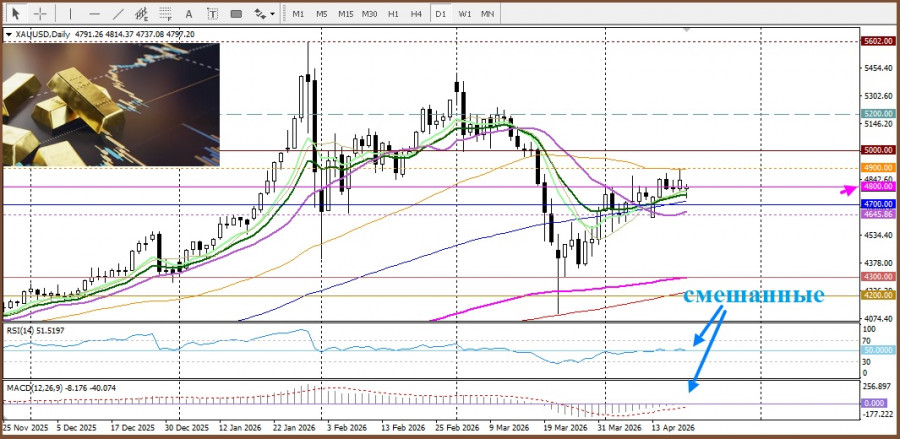The width and height of the screenshot is (900, 439).
Task: Select the W1 weekly timeframe
Action: [464, 14]
